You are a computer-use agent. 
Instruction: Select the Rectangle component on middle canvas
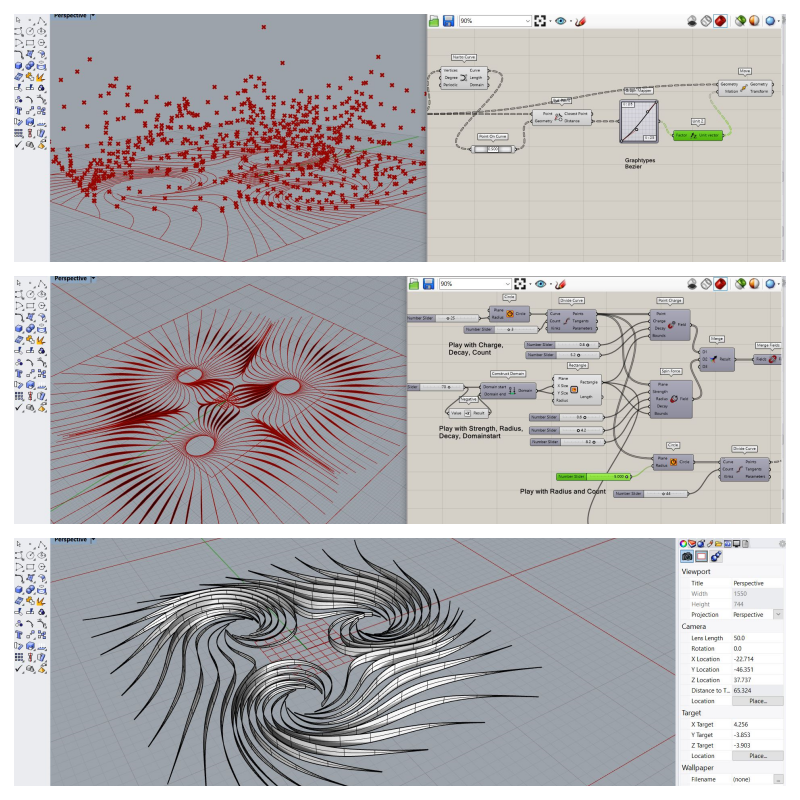pos(577,390)
